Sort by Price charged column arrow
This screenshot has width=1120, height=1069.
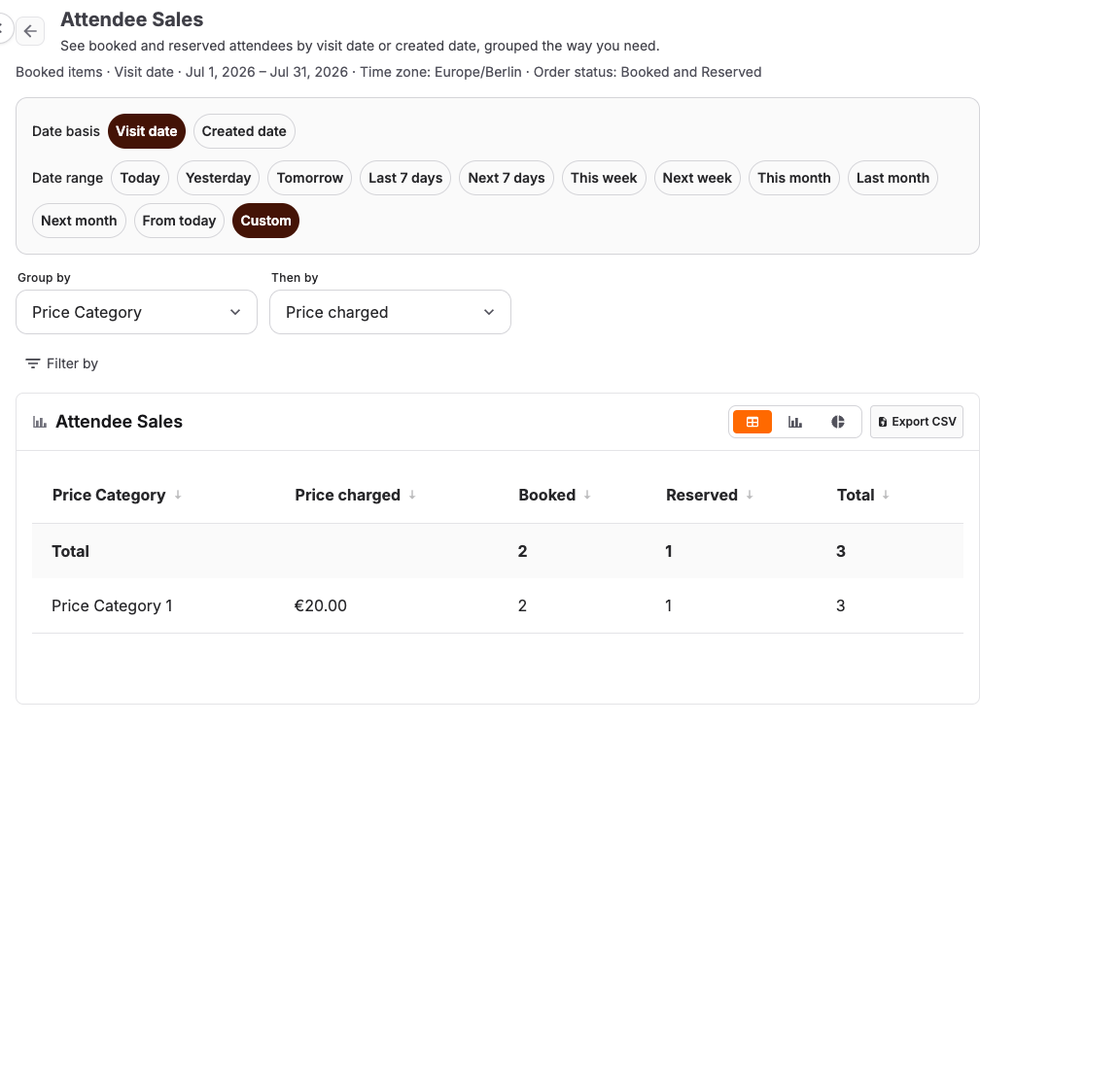coord(412,495)
